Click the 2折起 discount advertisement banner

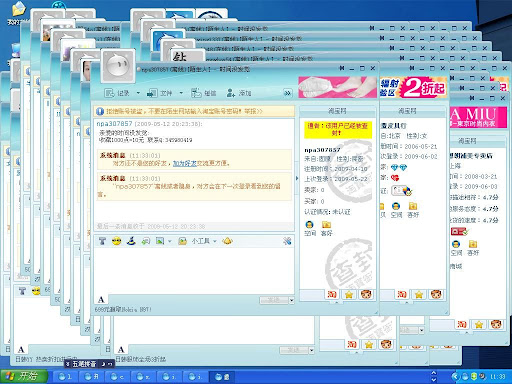coord(413,87)
